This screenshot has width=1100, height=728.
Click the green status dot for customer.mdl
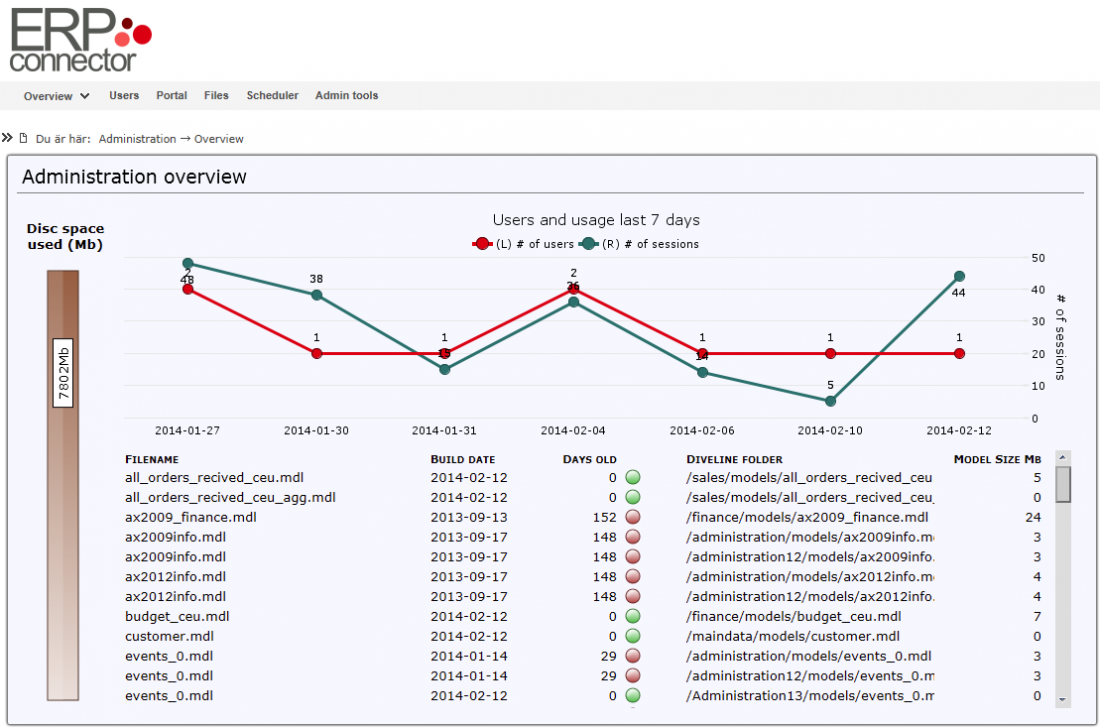tap(632, 636)
